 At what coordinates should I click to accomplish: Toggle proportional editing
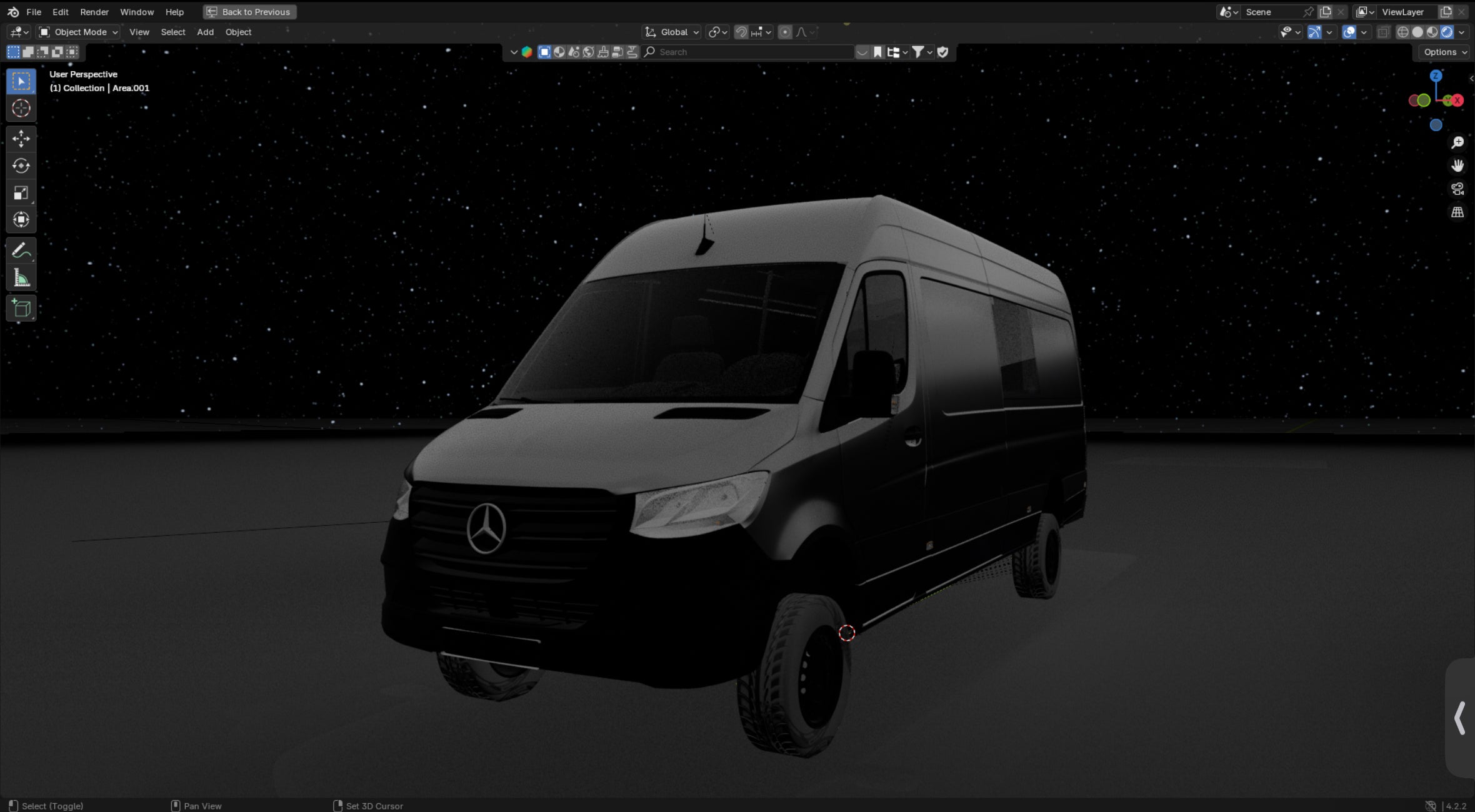click(x=786, y=32)
